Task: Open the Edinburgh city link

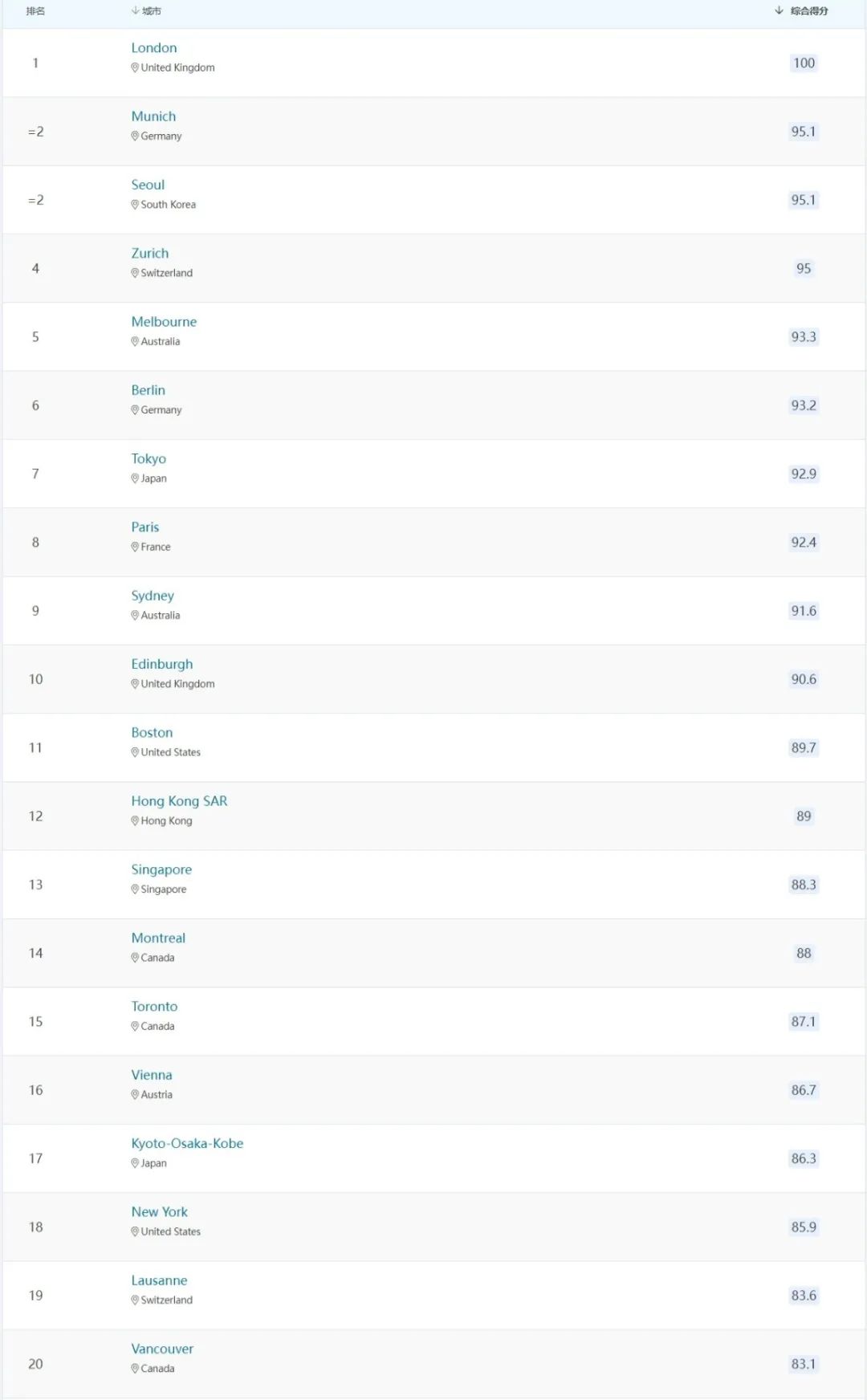Action: (162, 665)
